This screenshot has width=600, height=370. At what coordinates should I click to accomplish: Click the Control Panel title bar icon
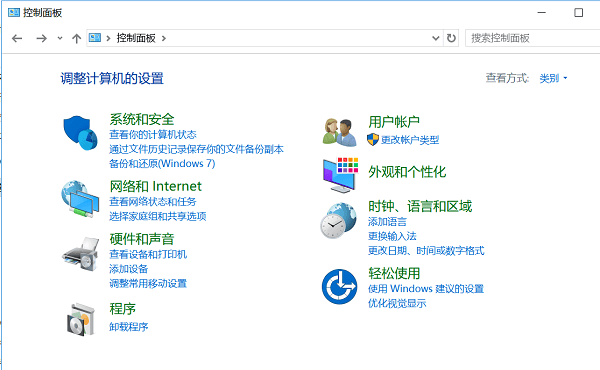tap(14, 13)
